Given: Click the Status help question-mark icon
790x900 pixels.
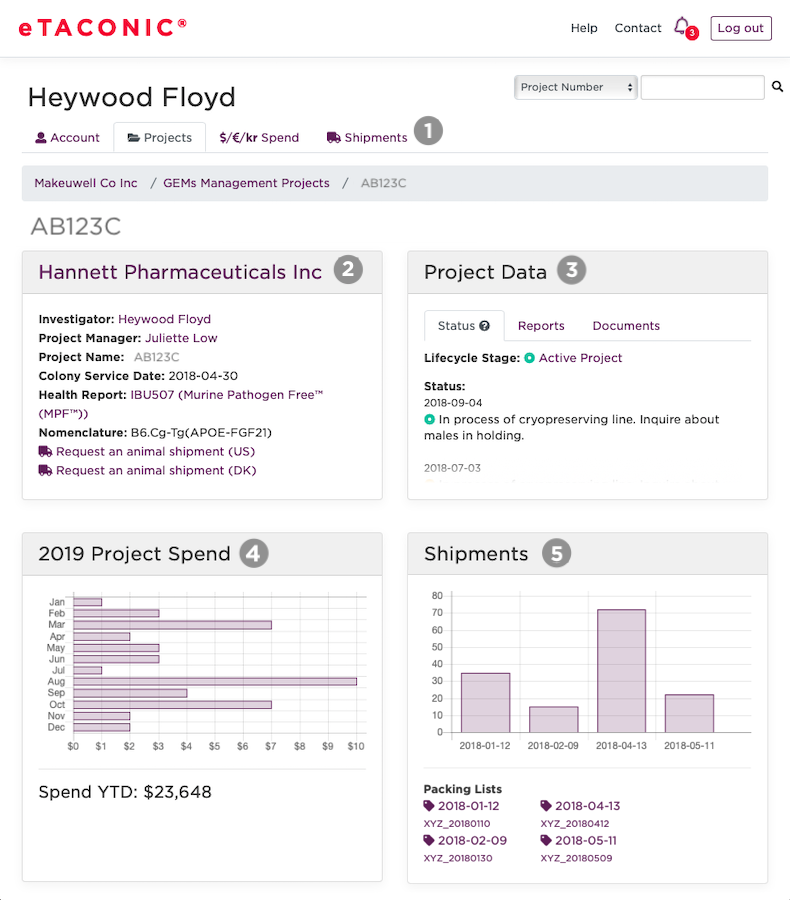Looking at the screenshot, I should [x=485, y=326].
